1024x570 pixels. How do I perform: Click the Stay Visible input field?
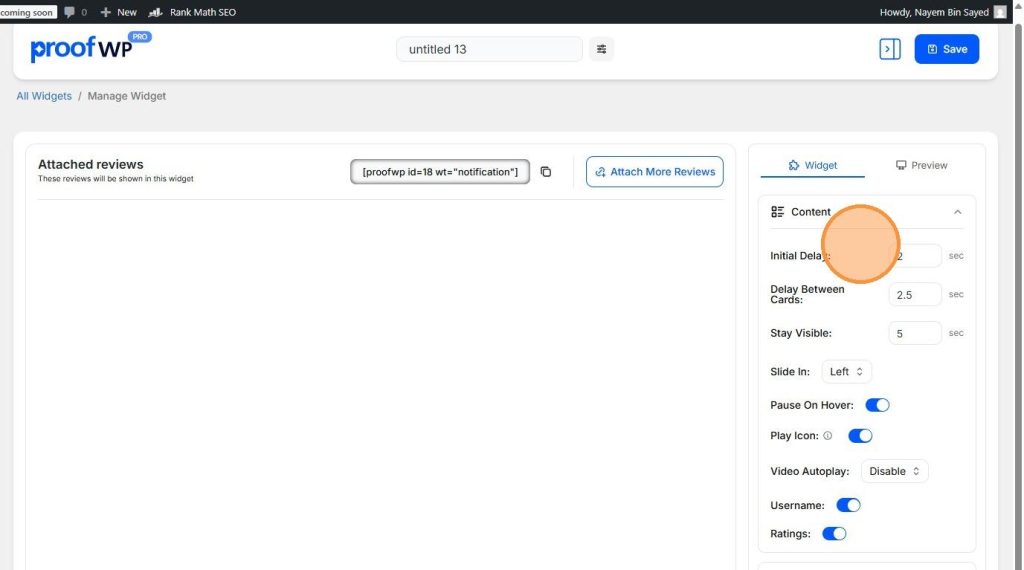point(914,333)
